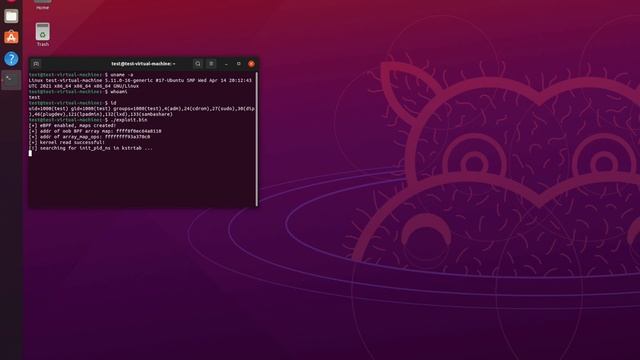This screenshot has height=360, width=640.
Task: Select the Home folder desktop icon
Action: (x=42, y=4)
